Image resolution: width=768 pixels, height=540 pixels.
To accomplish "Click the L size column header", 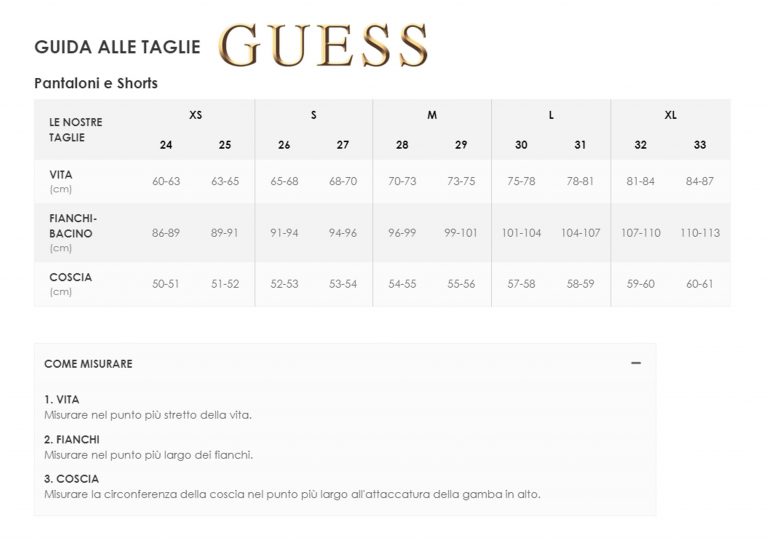I will (551, 115).
